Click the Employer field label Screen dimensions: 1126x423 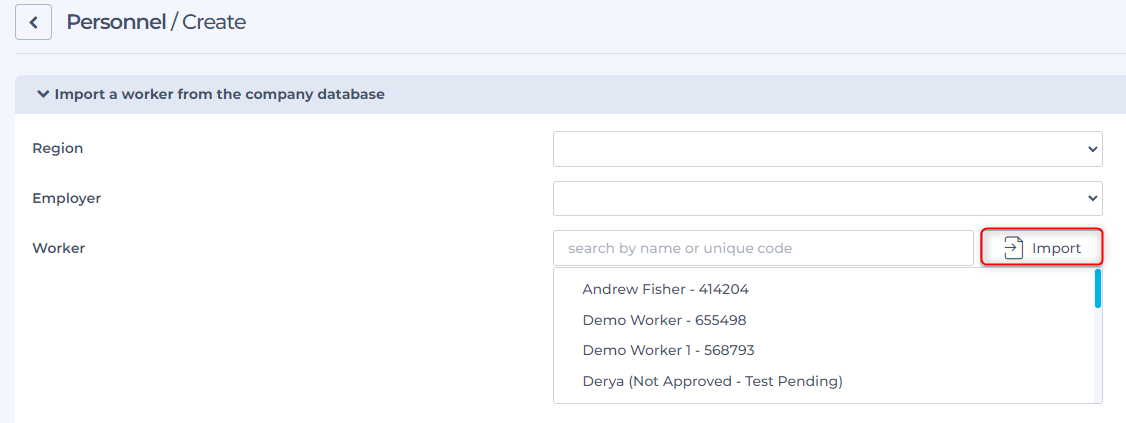66,198
